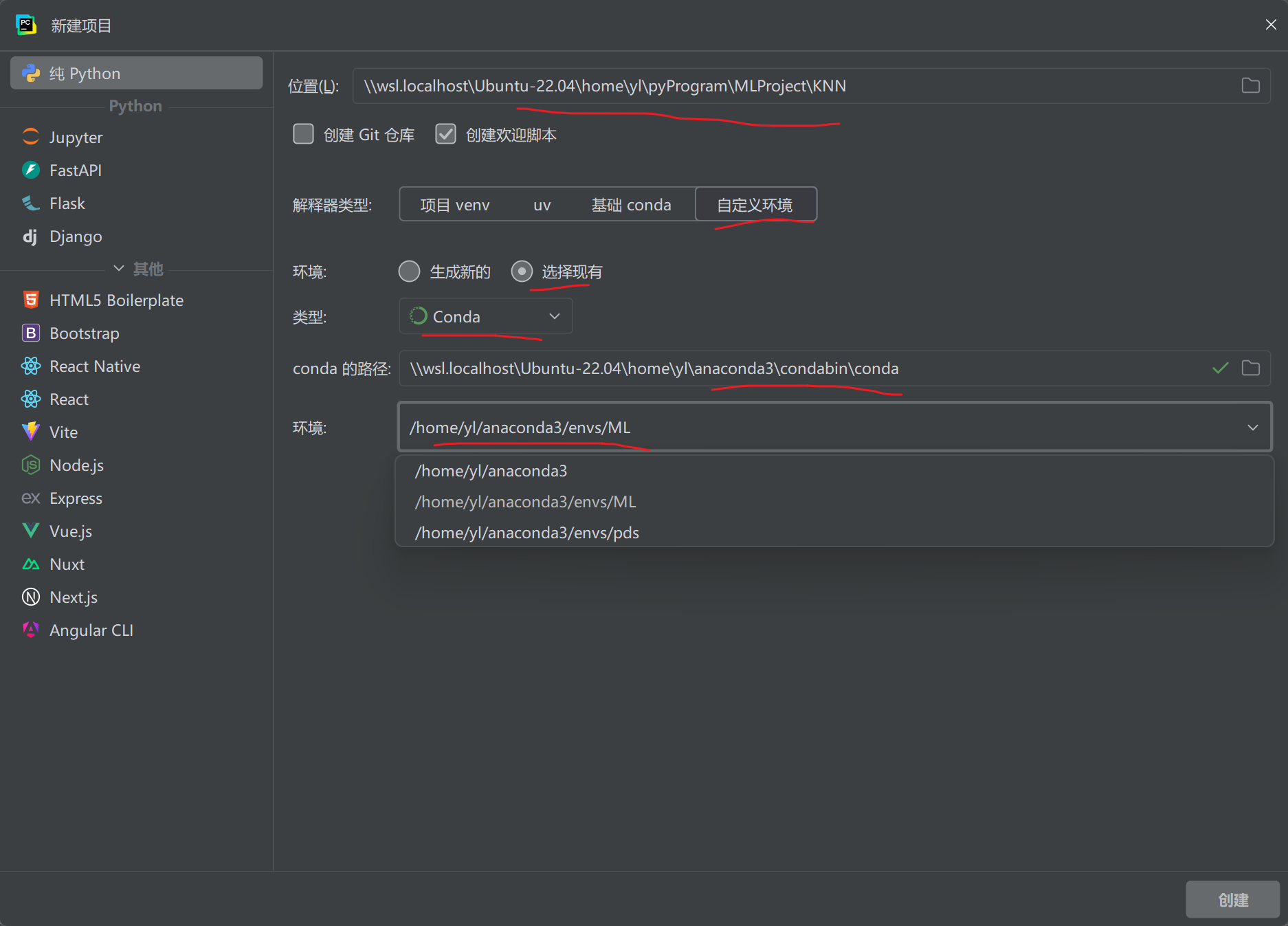Image resolution: width=1288 pixels, height=926 pixels.
Task: Select Express in project list
Action: click(136, 498)
